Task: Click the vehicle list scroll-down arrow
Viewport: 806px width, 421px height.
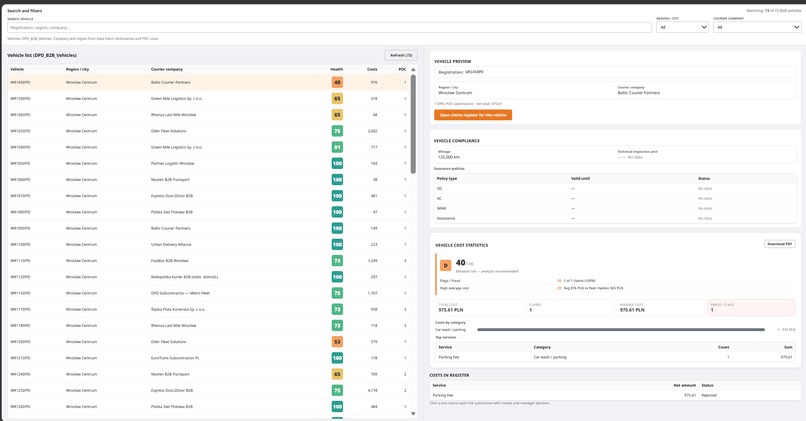Action: pos(413,413)
